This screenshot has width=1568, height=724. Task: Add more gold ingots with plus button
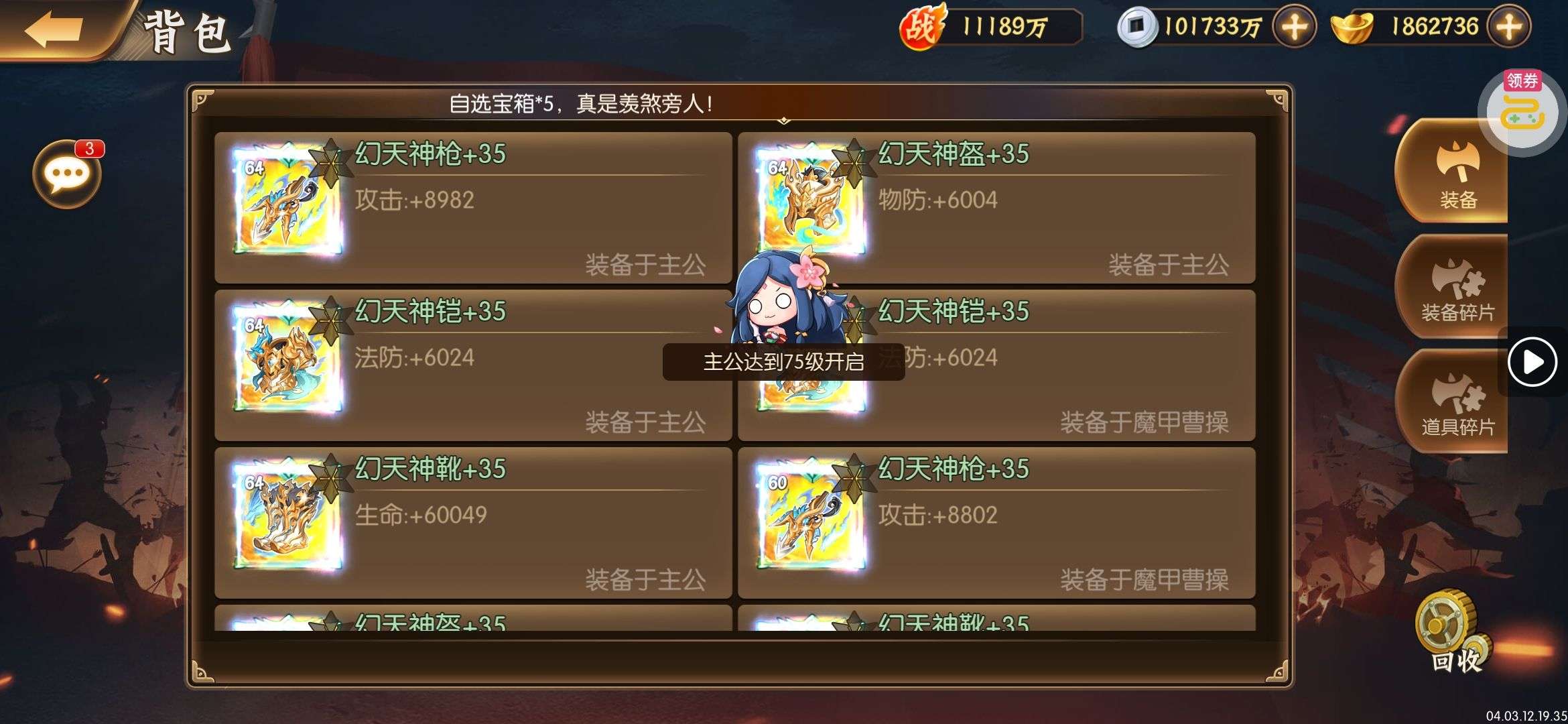1508,27
